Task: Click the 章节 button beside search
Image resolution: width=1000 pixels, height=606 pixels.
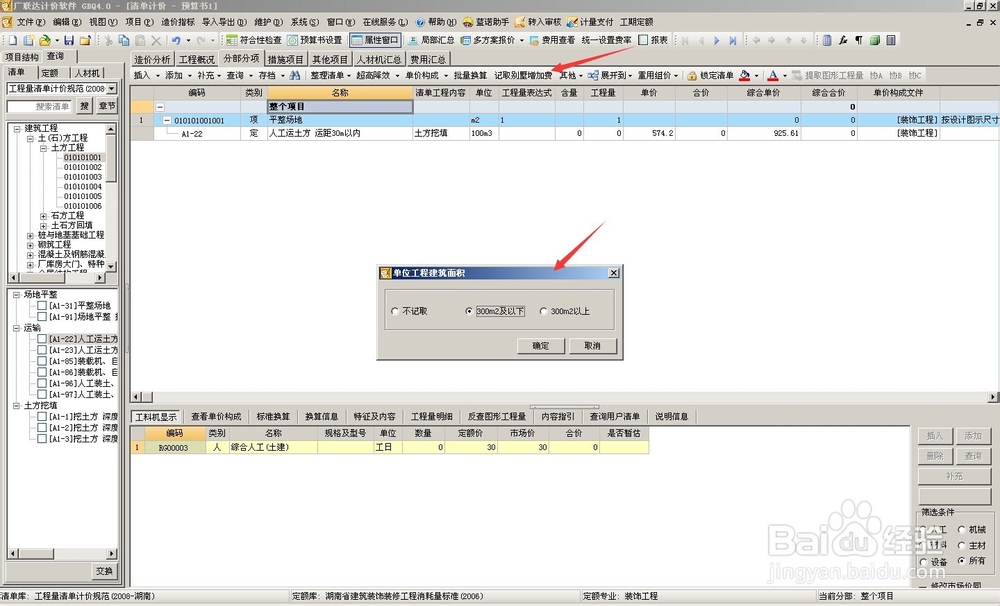Action: tap(107, 107)
